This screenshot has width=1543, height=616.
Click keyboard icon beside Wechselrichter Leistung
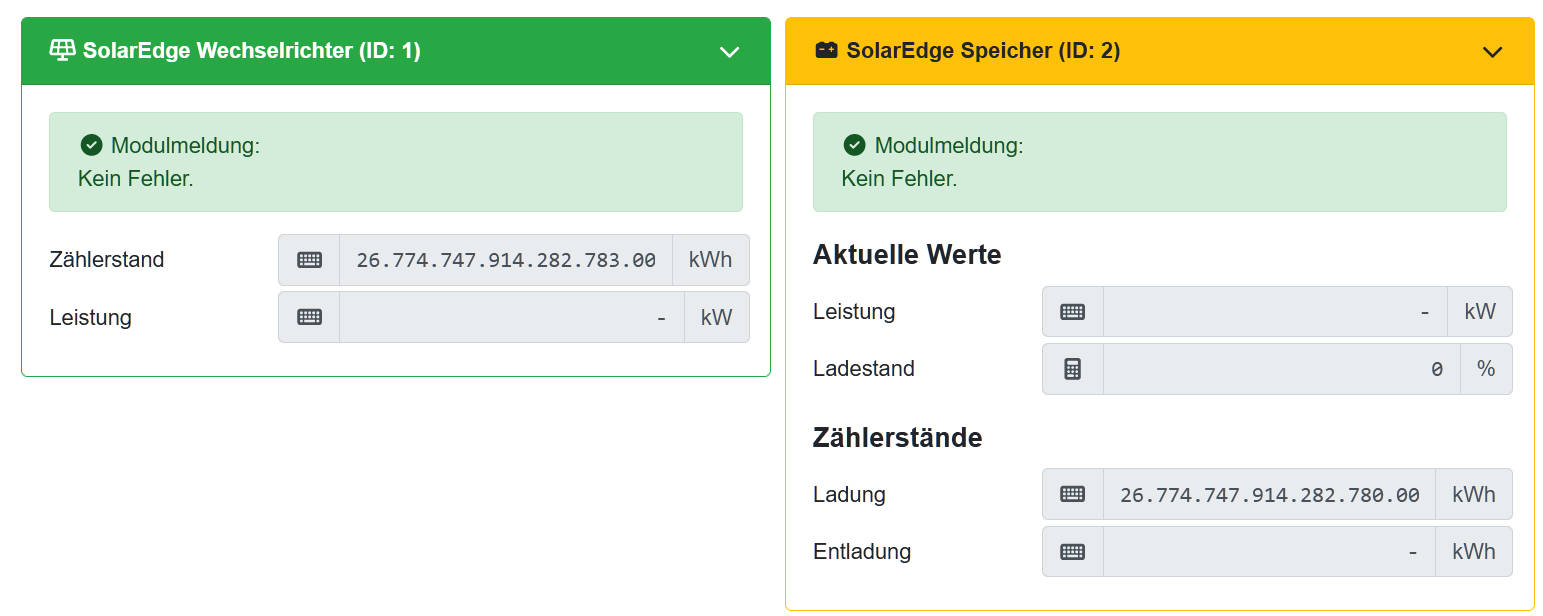point(309,317)
